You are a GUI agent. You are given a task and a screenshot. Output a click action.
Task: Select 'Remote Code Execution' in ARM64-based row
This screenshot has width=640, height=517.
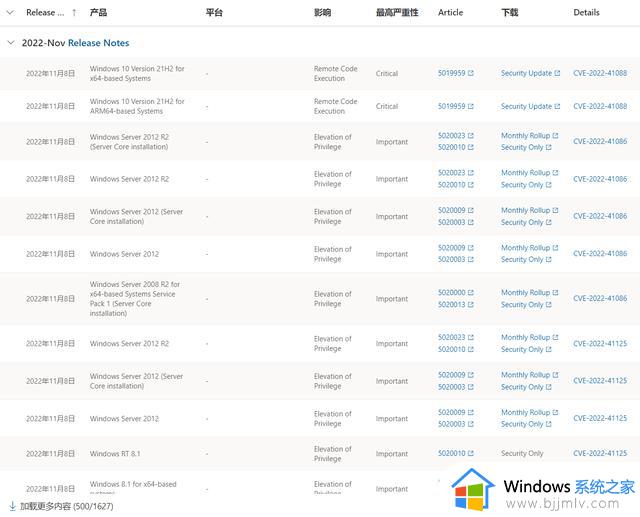[x=336, y=106]
